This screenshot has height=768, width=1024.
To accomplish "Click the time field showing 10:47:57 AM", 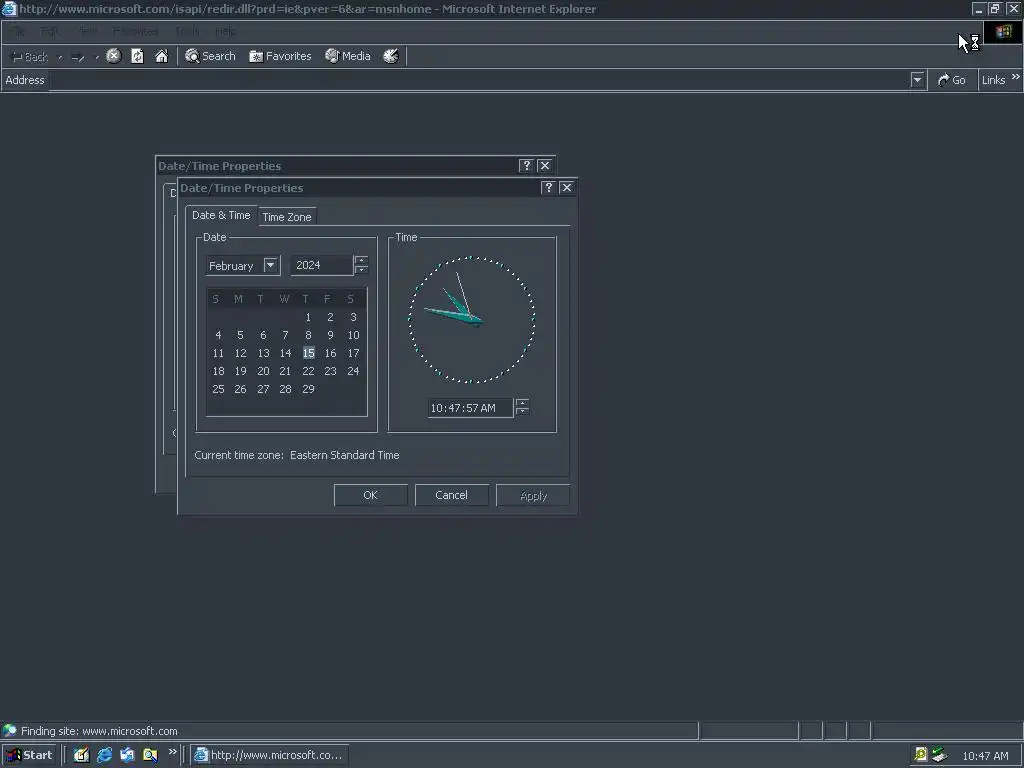I will 470,408.
